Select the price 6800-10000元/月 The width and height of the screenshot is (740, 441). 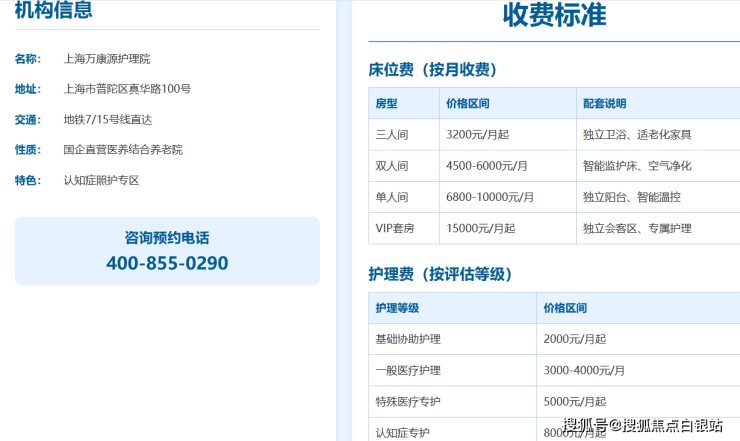(490, 197)
